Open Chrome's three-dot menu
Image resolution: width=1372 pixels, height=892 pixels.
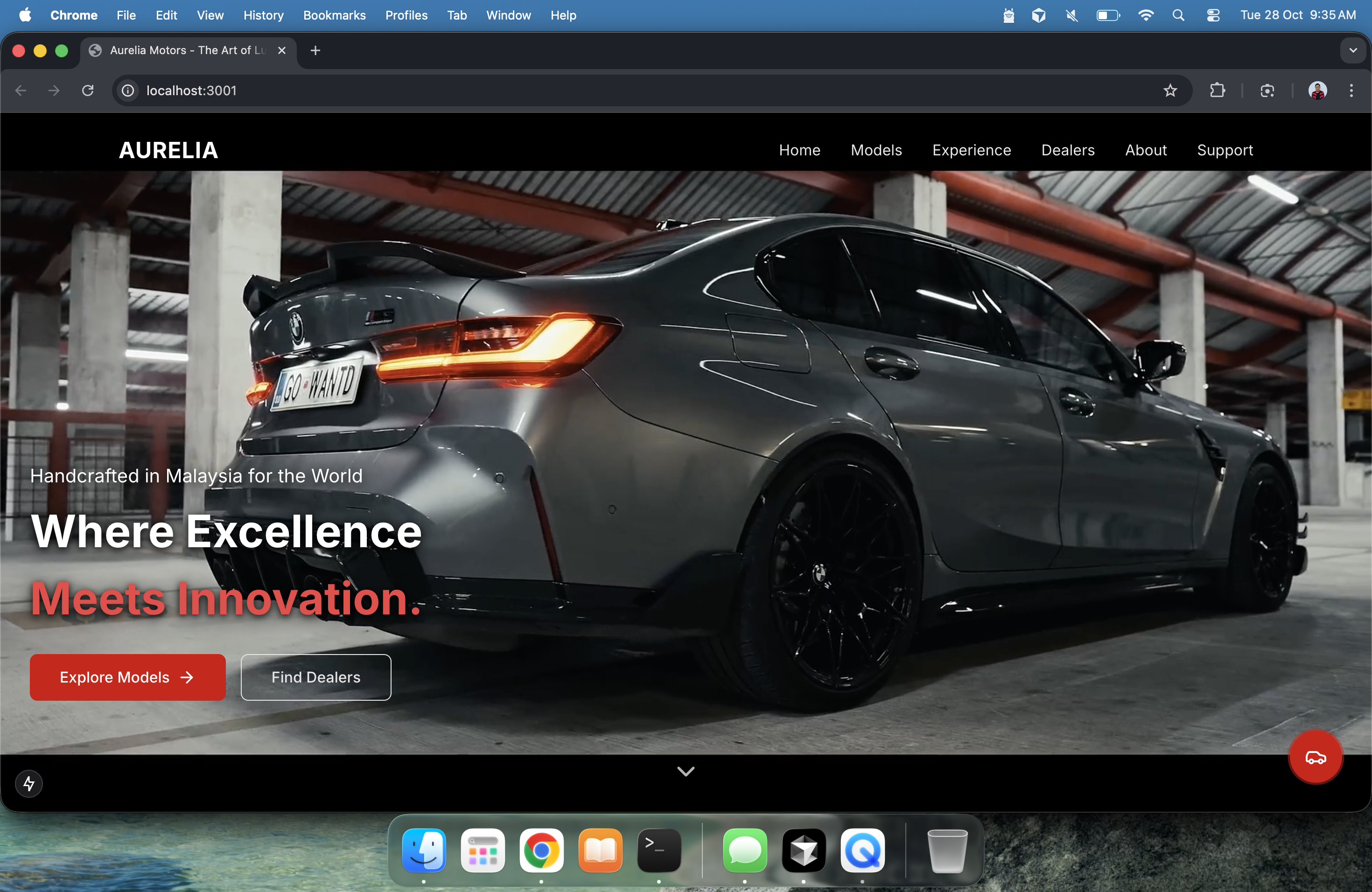(x=1351, y=91)
